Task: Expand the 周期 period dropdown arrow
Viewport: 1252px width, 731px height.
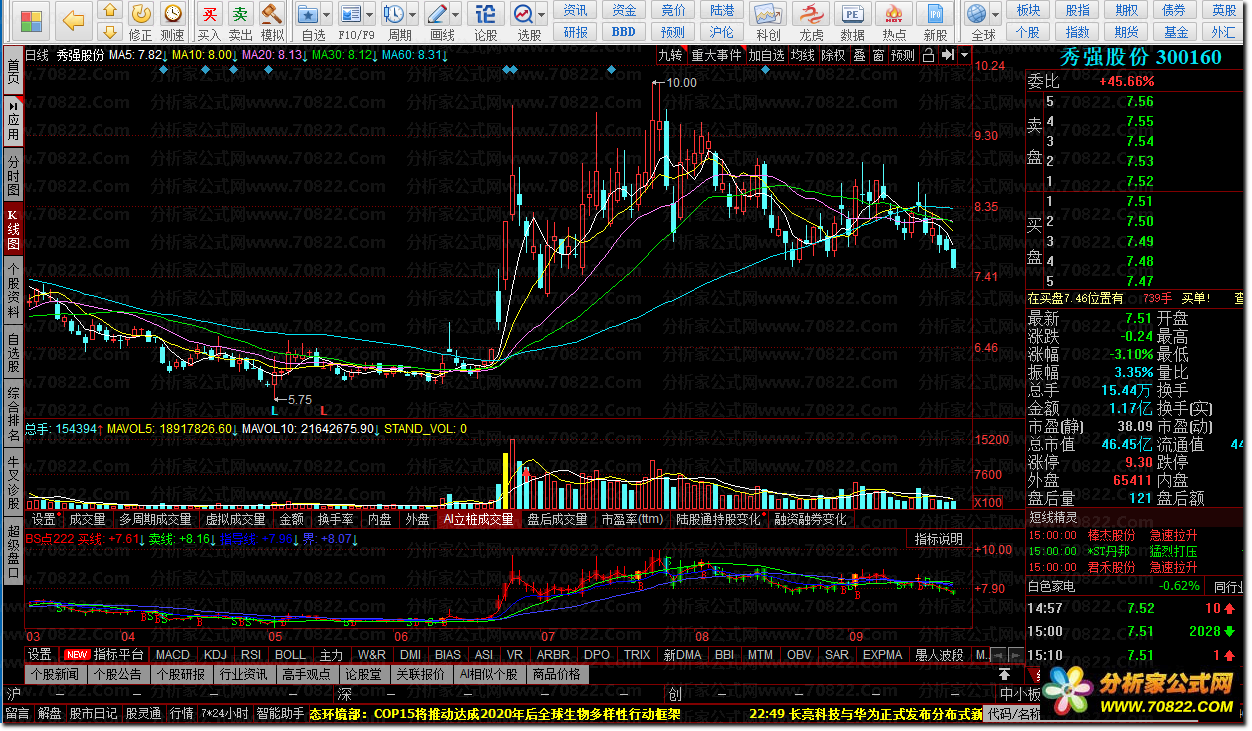Action: (x=412, y=14)
